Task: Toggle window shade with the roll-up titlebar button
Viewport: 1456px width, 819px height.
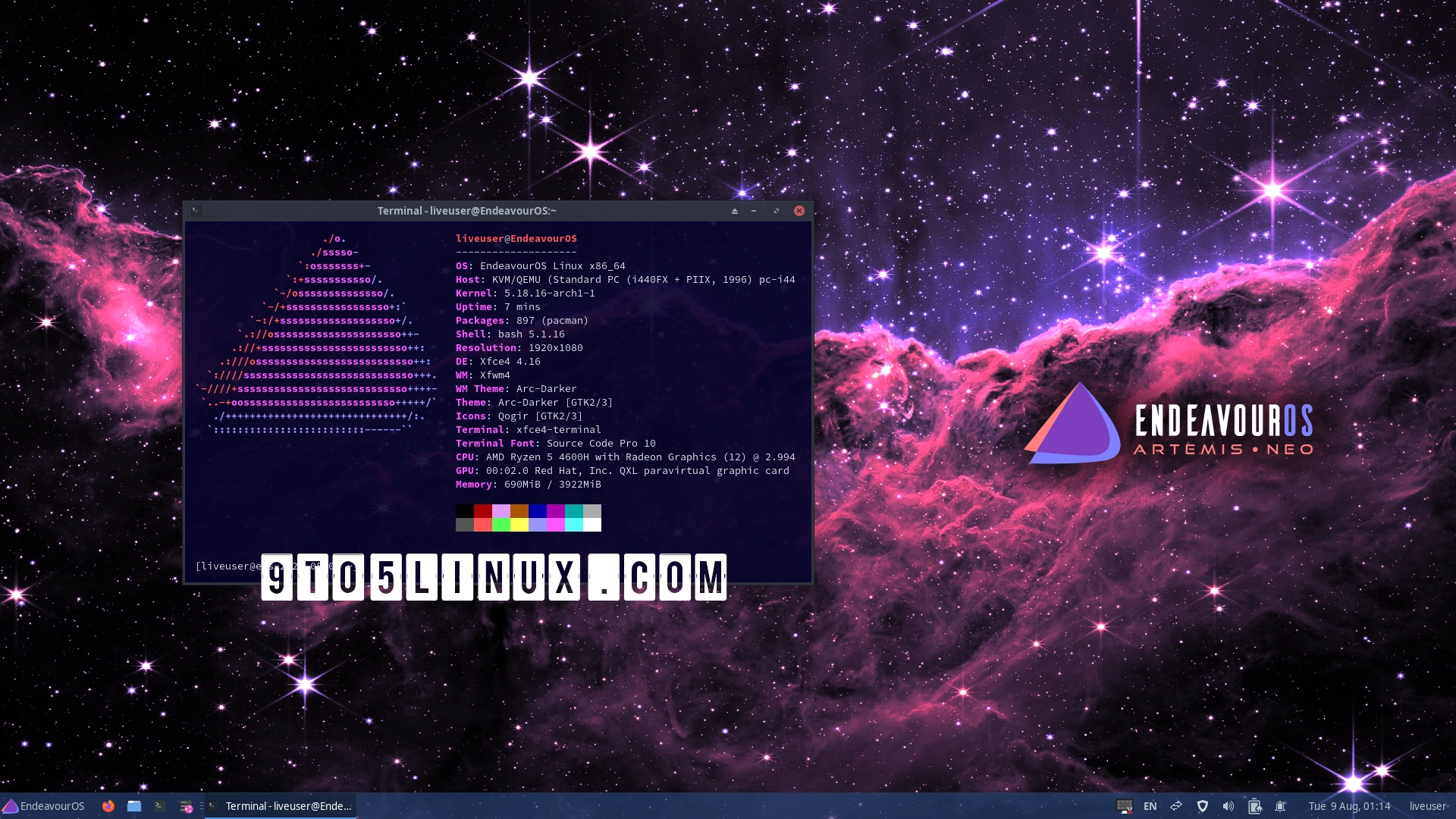Action: tap(734, 211)
